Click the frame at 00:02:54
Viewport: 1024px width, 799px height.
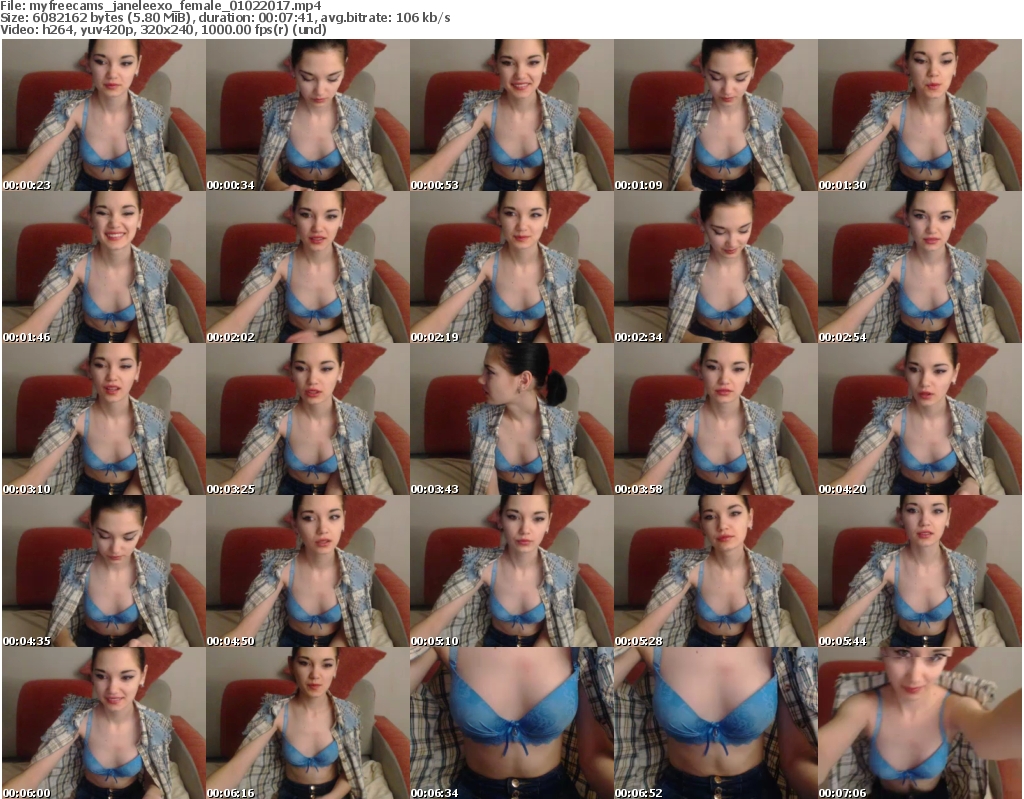[920, 267]
